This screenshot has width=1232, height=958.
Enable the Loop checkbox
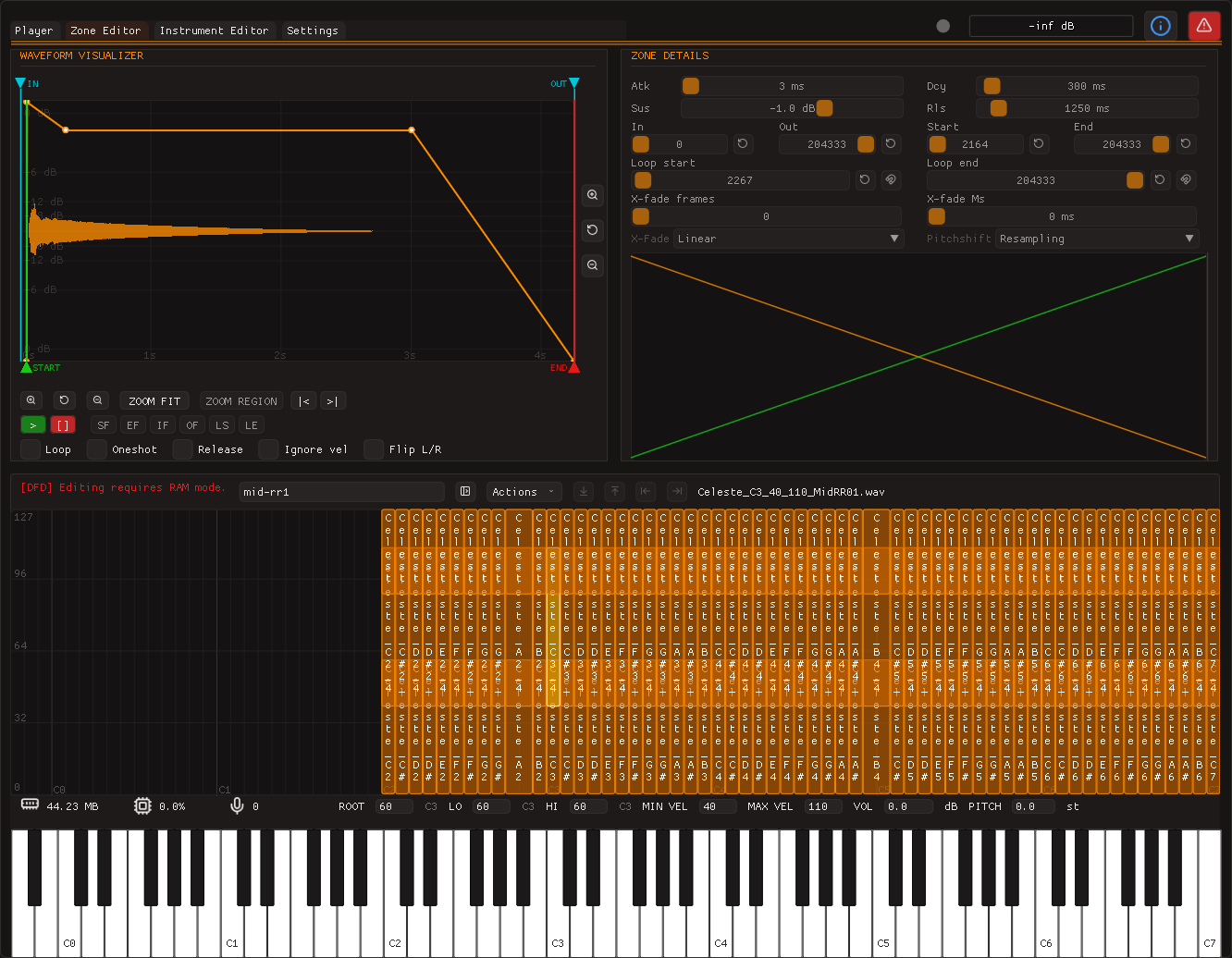coord(31,449)
